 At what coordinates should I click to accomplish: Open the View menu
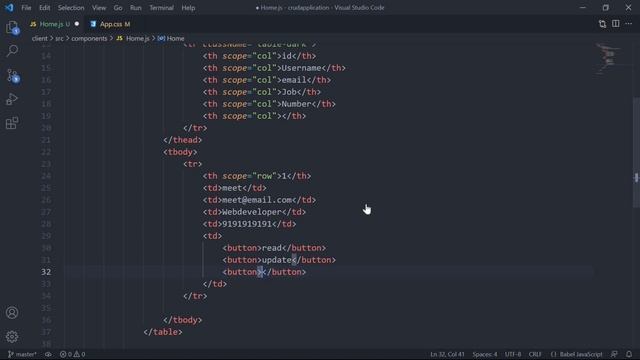(x=99, y=8)
